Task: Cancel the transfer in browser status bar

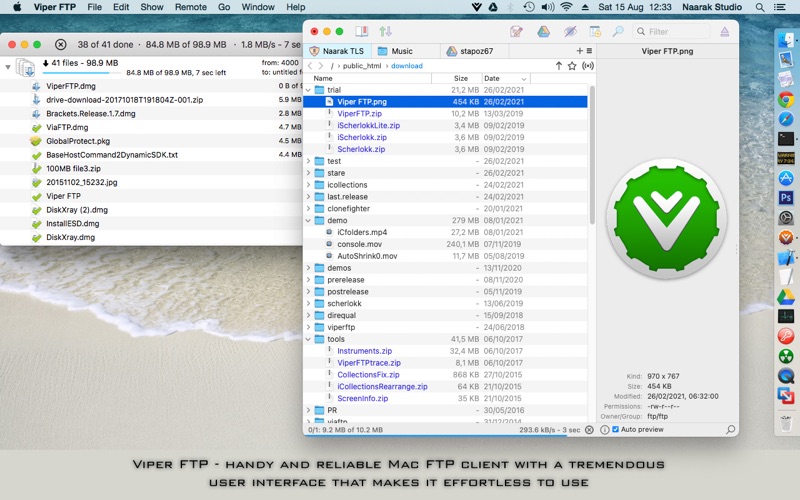Action: tap(589, 430)
